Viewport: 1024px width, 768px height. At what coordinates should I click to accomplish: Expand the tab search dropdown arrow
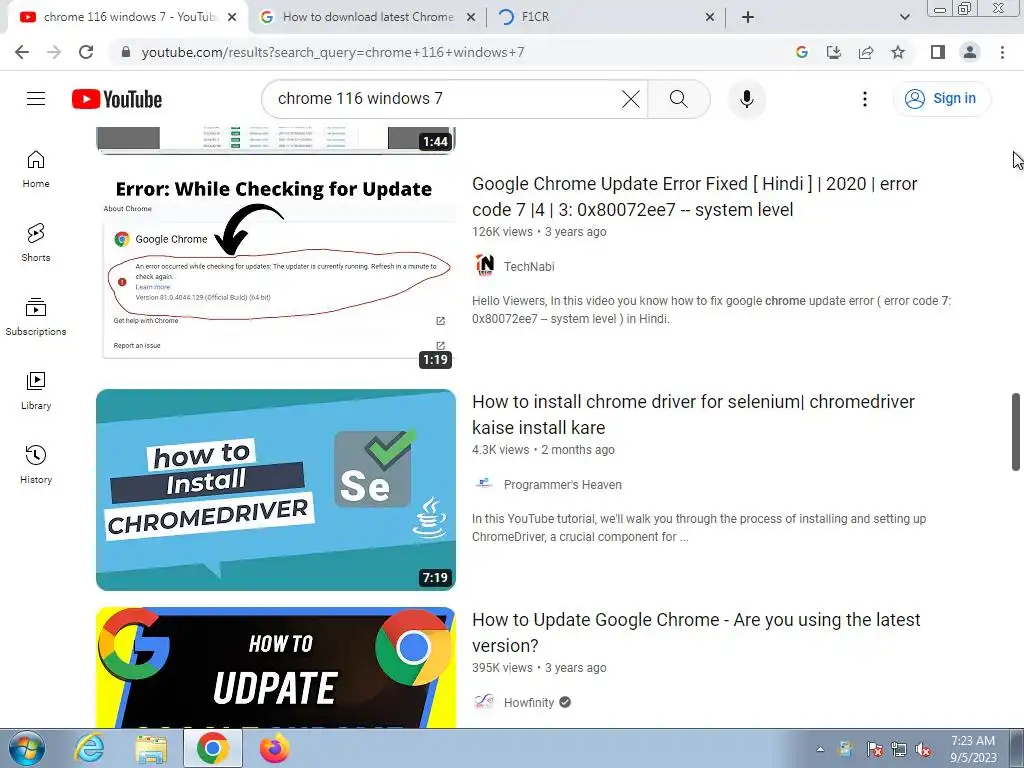(904, 17)
